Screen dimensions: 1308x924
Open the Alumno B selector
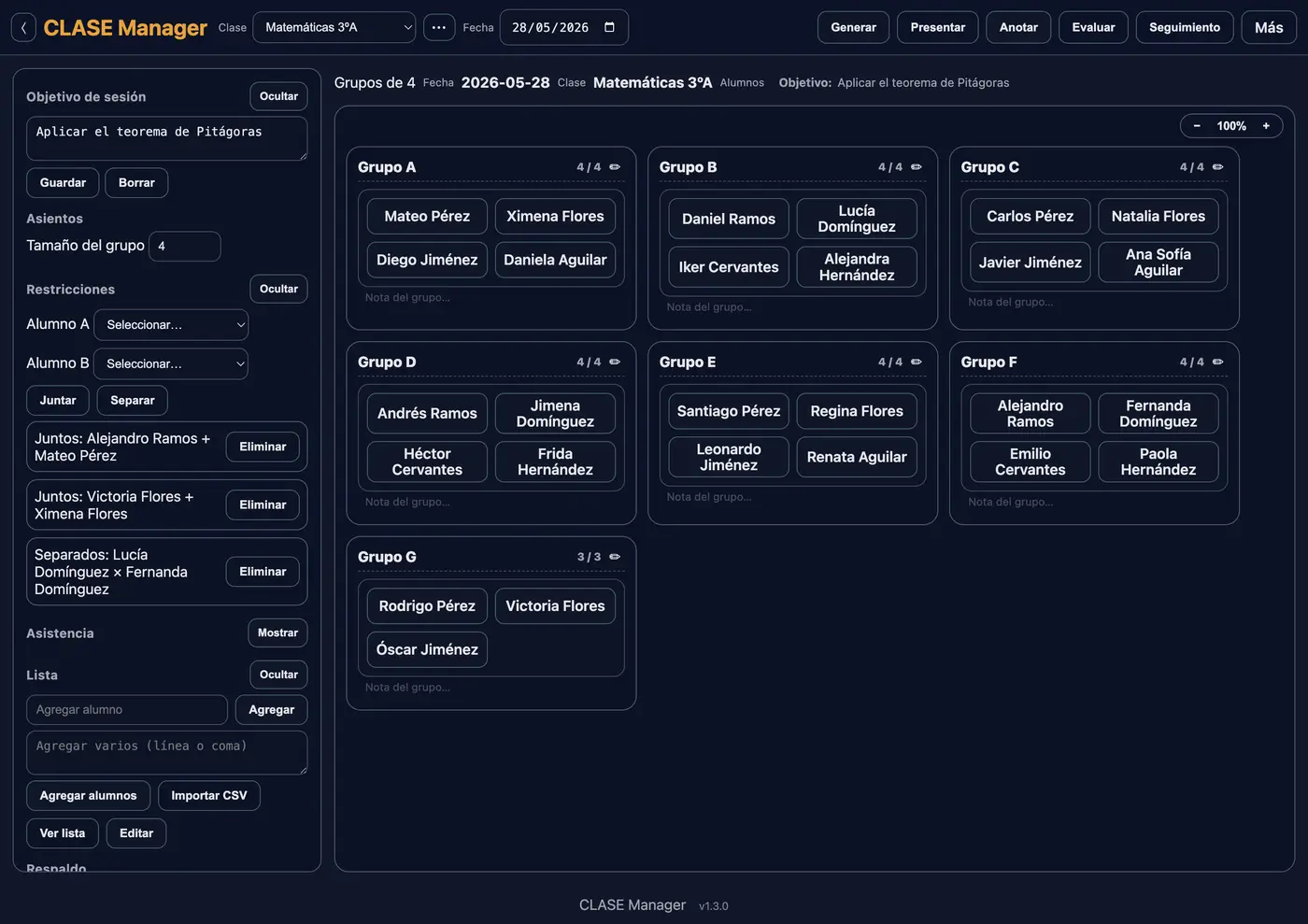[x=171, y=363]
